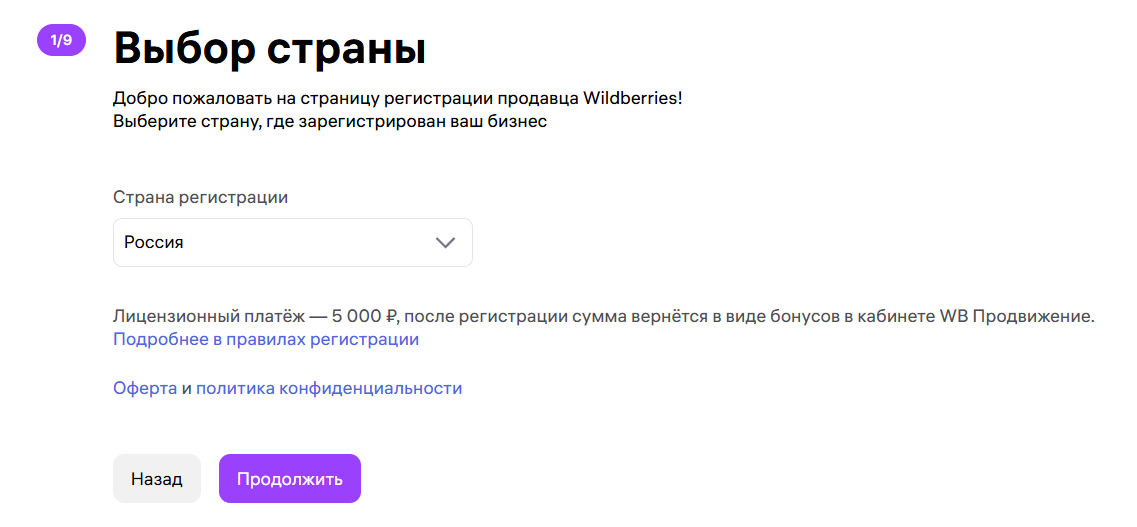Click the Выбор страны page heading

click(x=270, y=48)
